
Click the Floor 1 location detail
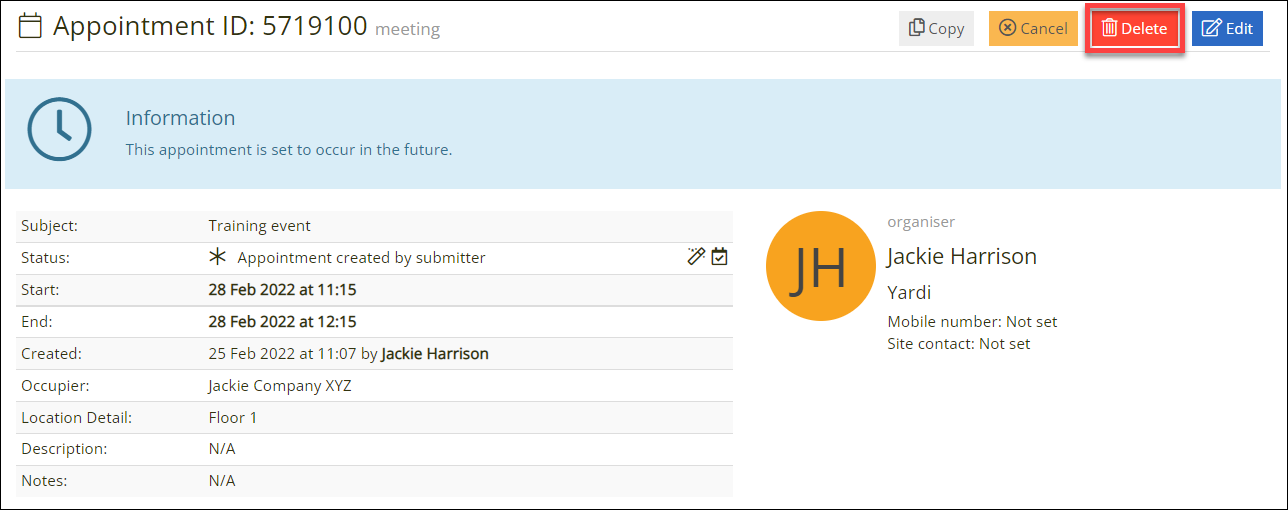pos(233,418)
